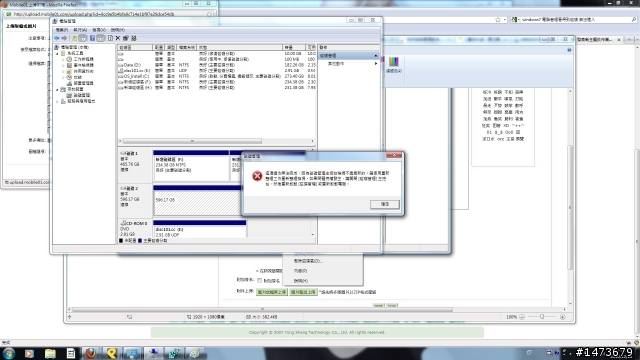Click the last icon in Computer Management toolbar
The width and height of the screenshot is (640, 360).
133,38
